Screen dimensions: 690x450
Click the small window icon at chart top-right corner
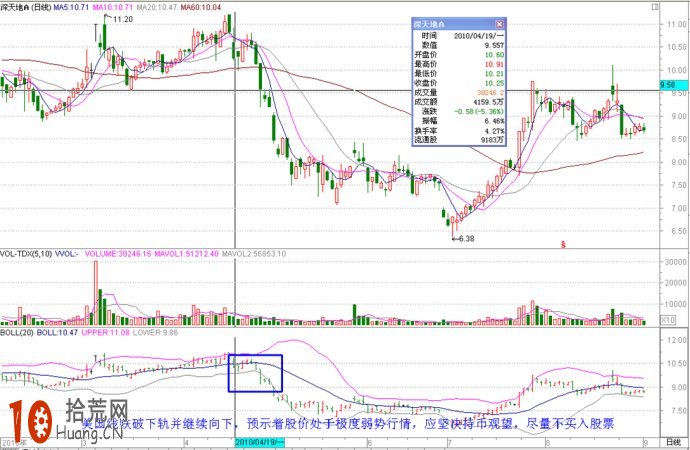pyautogui.click(x=655, y=7)
